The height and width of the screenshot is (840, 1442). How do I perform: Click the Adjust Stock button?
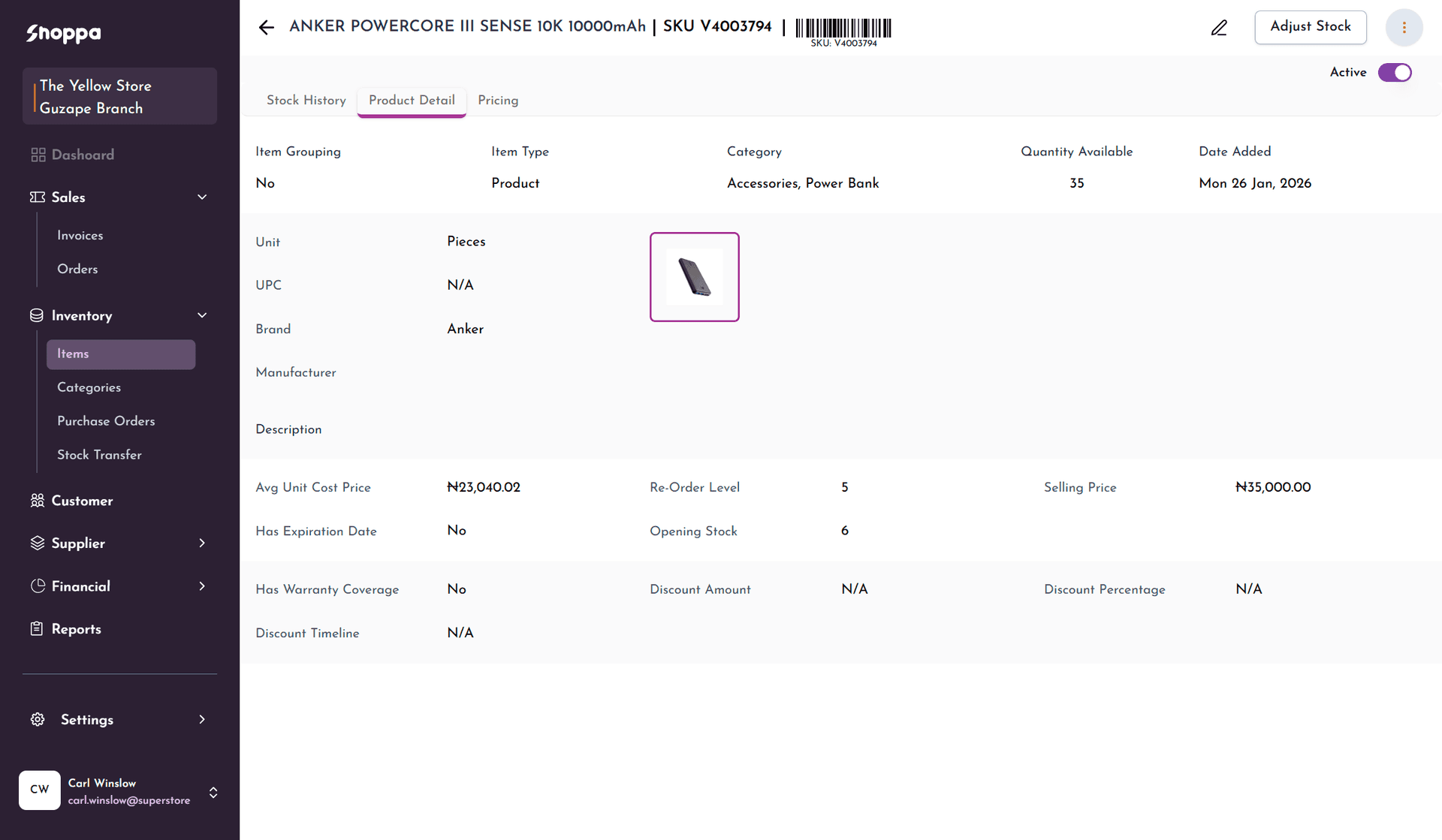[x=1310, y=27]
